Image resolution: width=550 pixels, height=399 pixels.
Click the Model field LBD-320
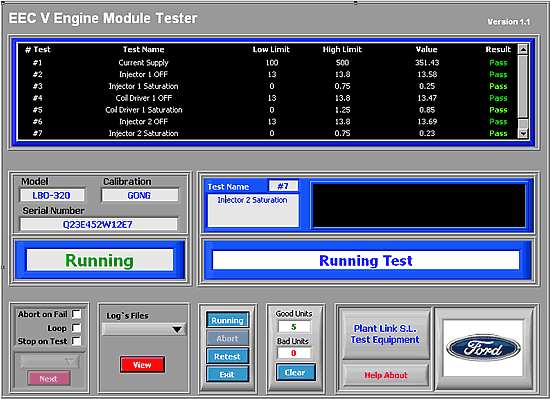(52, 195)
